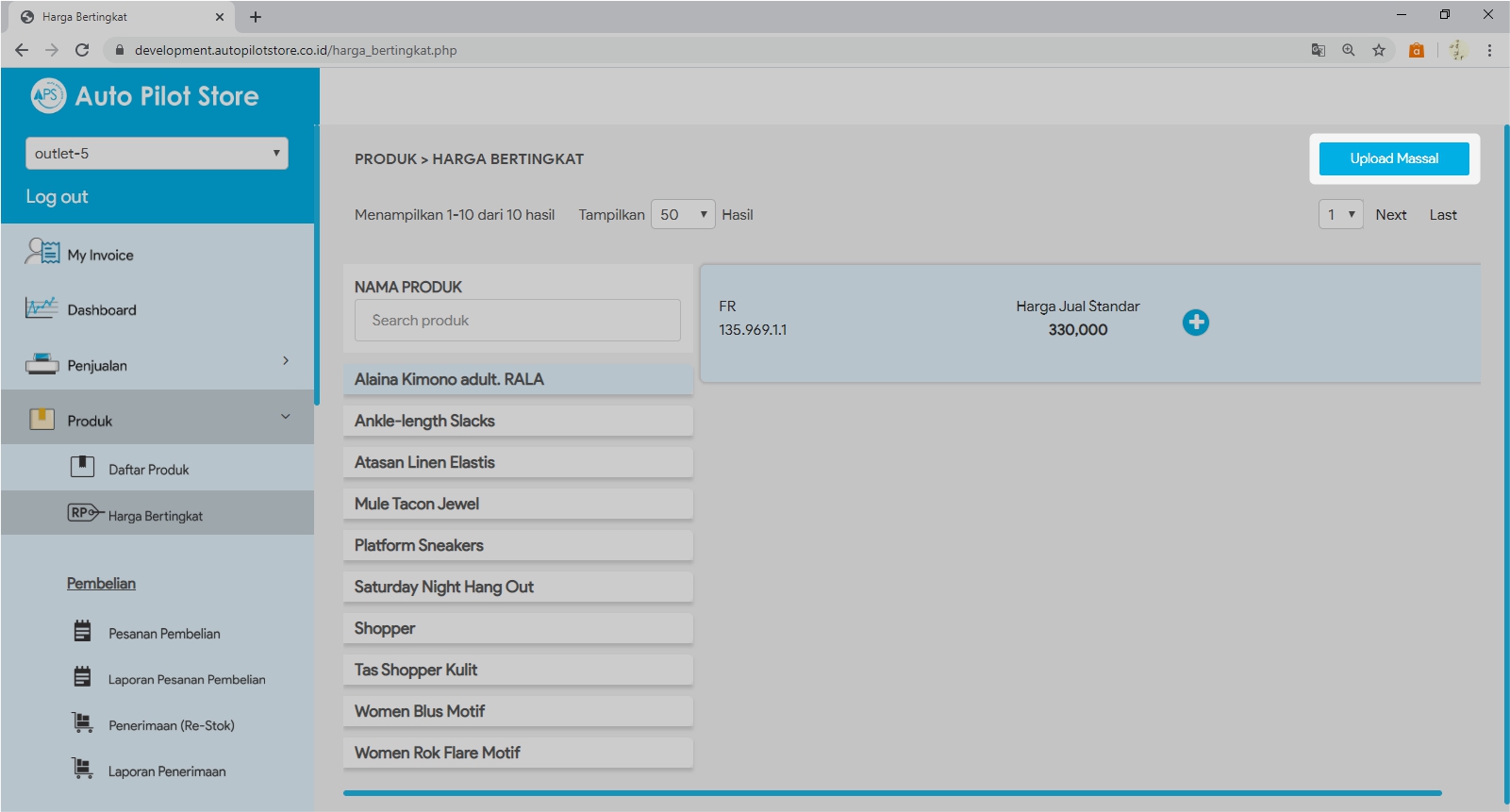Click the Search produk input field
This screenshot has width=1510, height=812.
click(517, 321)
